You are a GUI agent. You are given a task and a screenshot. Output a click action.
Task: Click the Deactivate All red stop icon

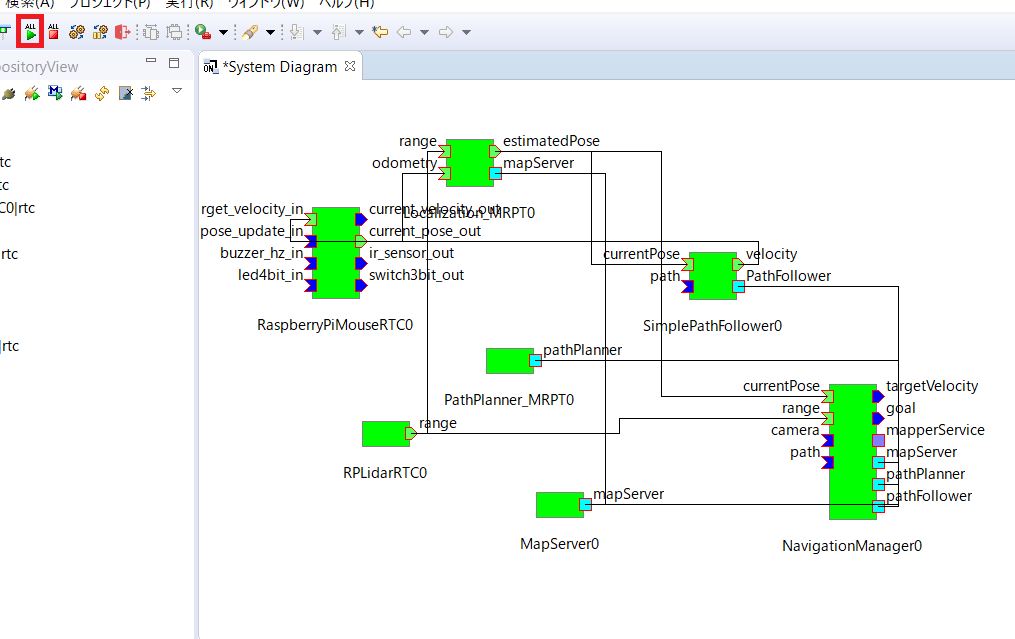[53, 32]
